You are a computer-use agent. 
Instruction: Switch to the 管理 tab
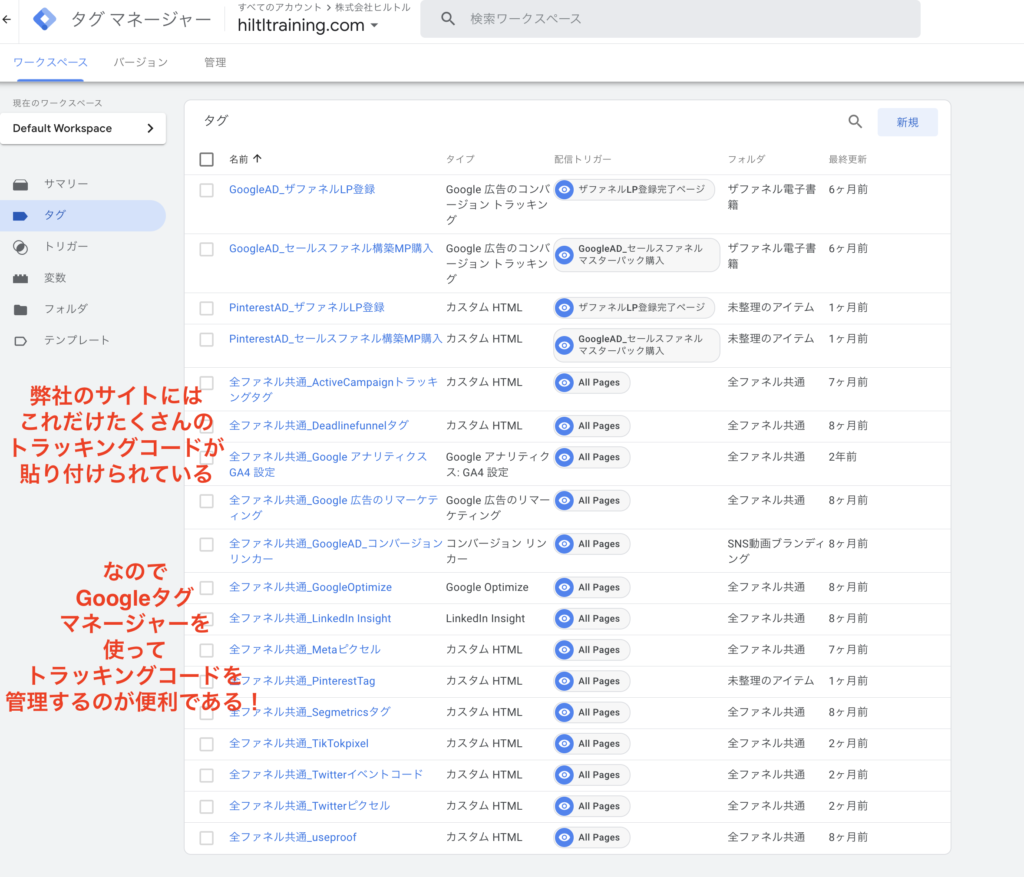tap(215, 63)
